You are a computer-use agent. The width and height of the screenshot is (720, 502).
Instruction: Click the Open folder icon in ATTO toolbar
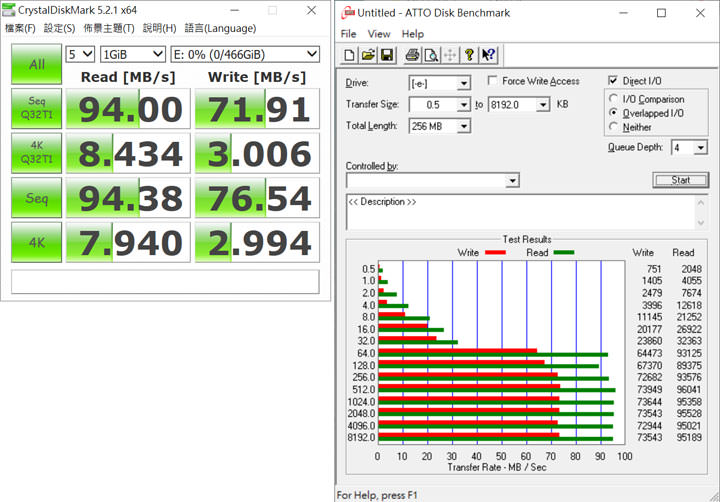(367, 54)
